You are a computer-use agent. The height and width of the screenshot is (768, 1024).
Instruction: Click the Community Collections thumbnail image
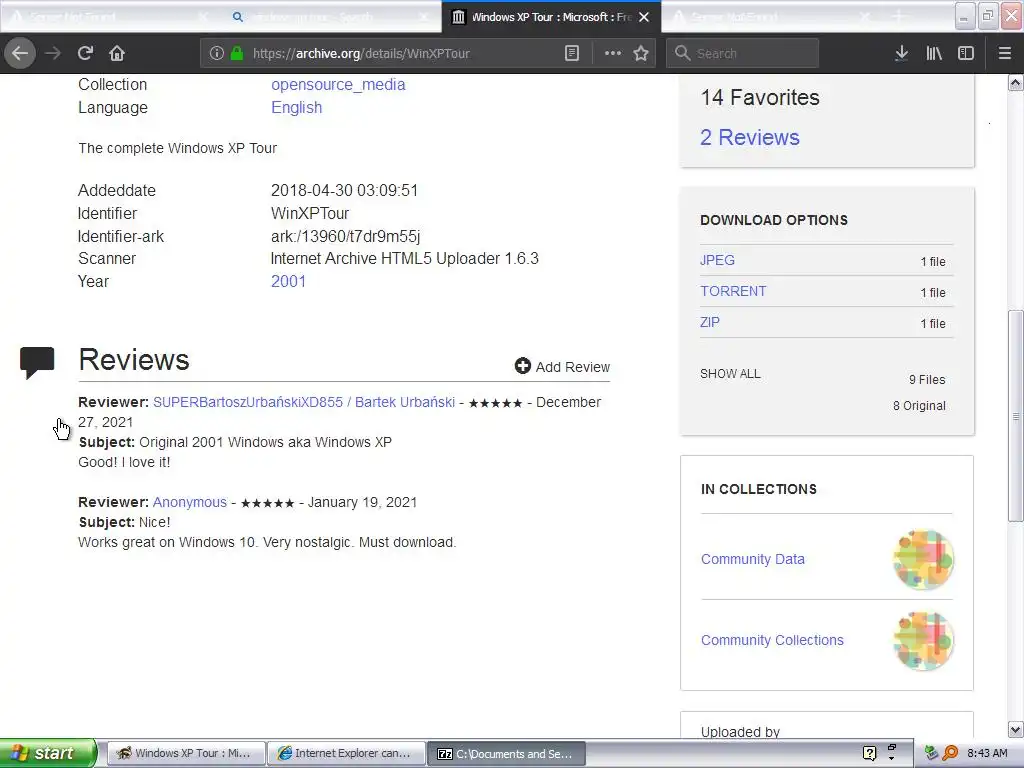point(923,641)
